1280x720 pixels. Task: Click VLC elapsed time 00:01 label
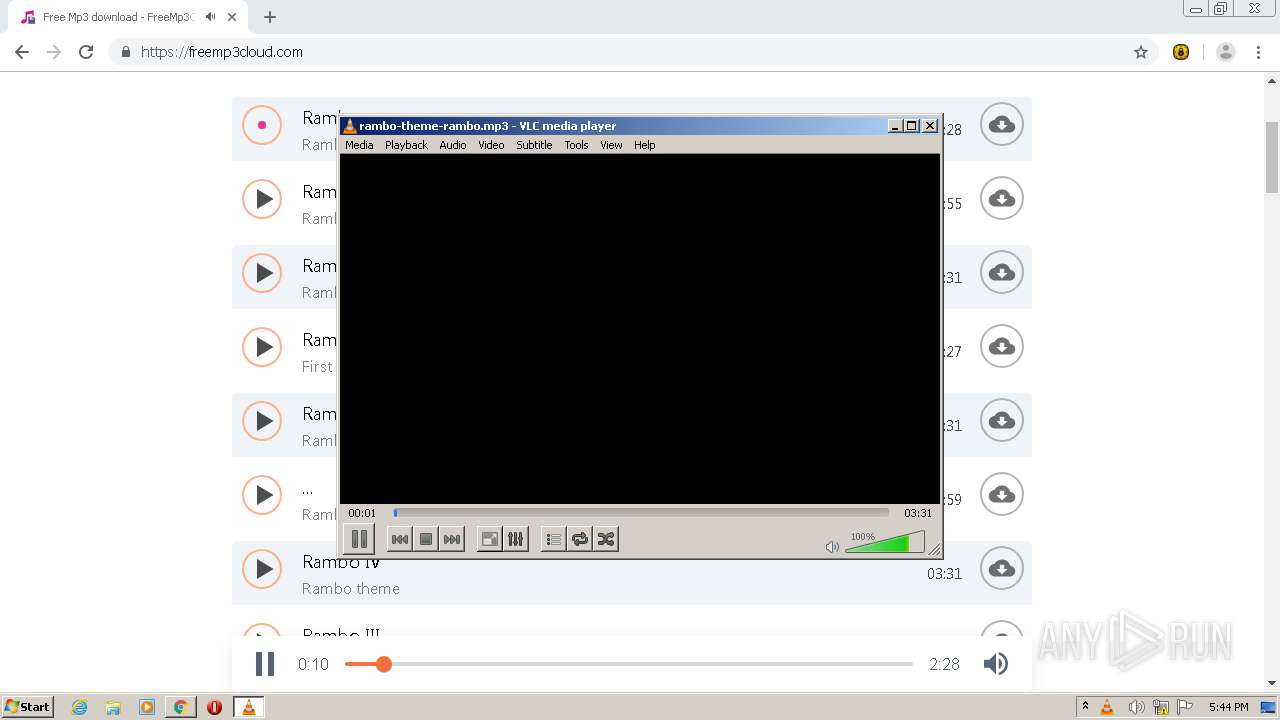362,513
